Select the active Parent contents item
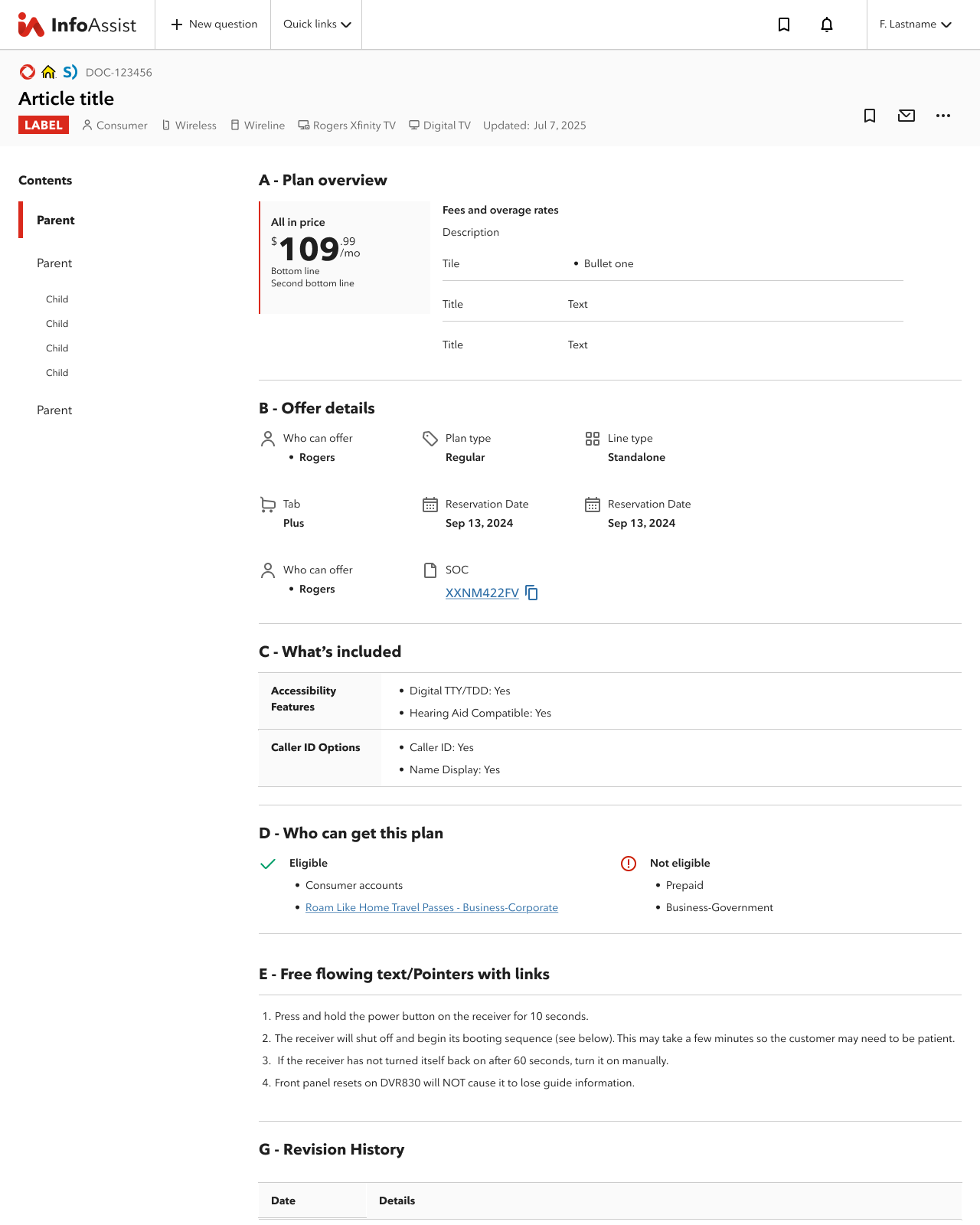Viewport: 980px width, 1225px height. [56, 220]
